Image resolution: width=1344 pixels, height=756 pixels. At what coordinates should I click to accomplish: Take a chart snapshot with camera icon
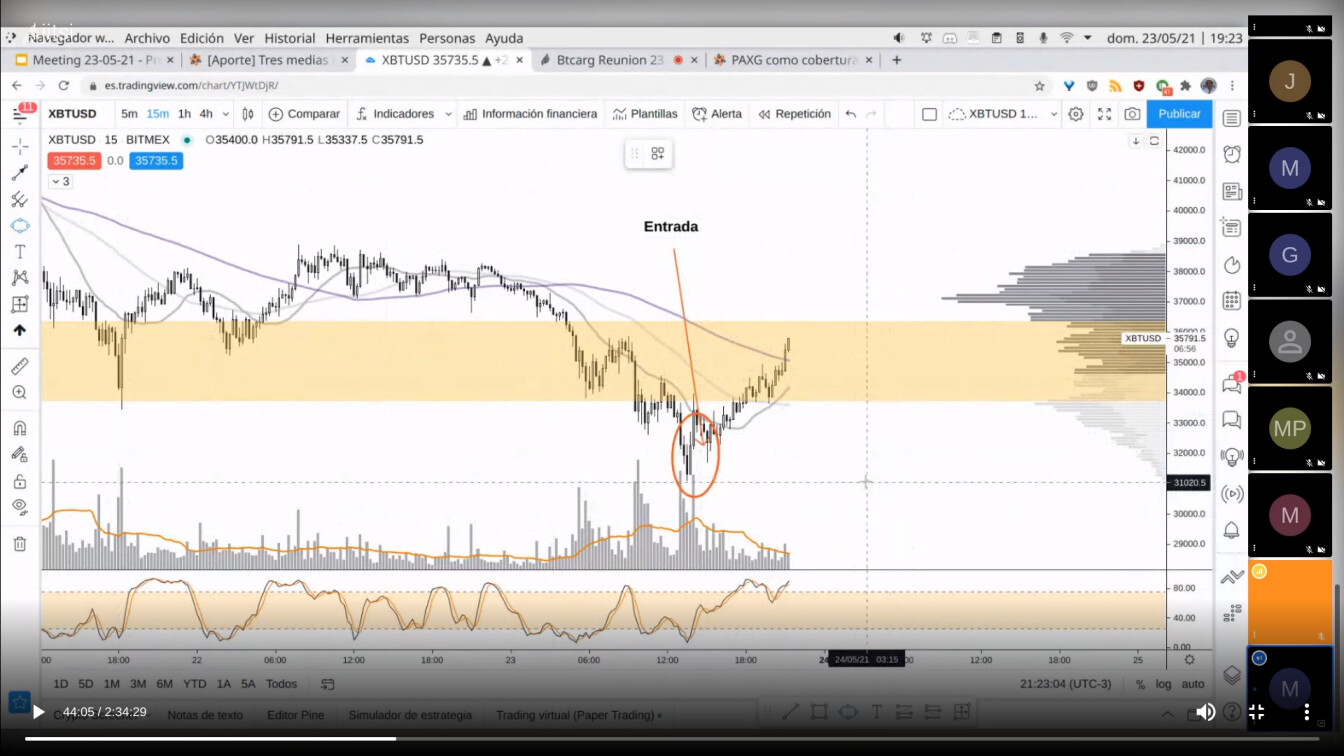coord(1132,114)
